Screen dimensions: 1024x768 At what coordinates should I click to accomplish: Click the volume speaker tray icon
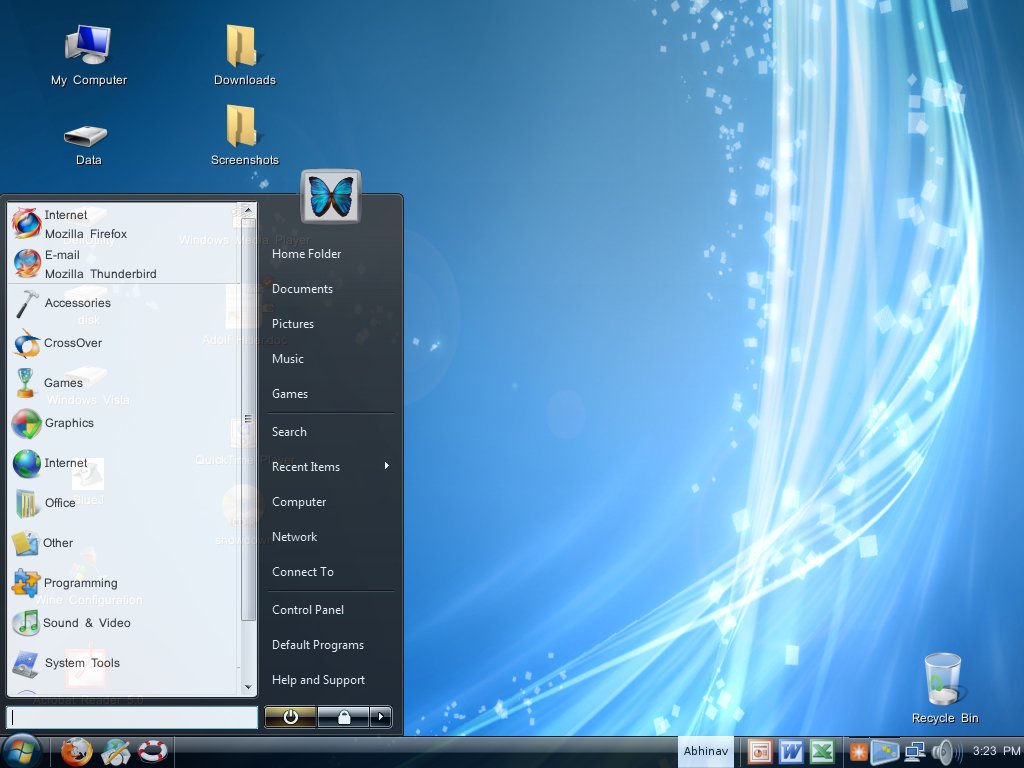pos(946,752)
